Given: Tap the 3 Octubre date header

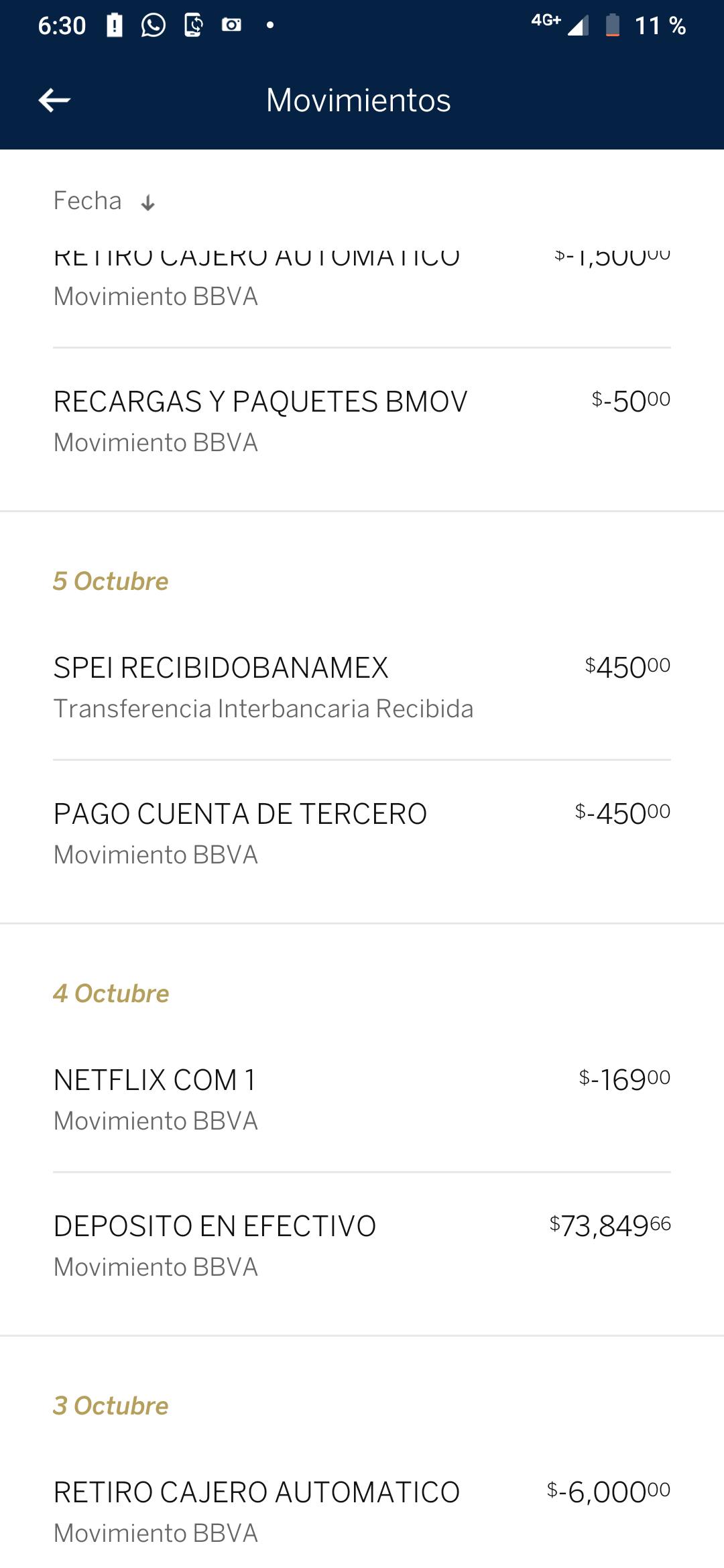Looking at the screenshot, I should (x=111, y=1406).
